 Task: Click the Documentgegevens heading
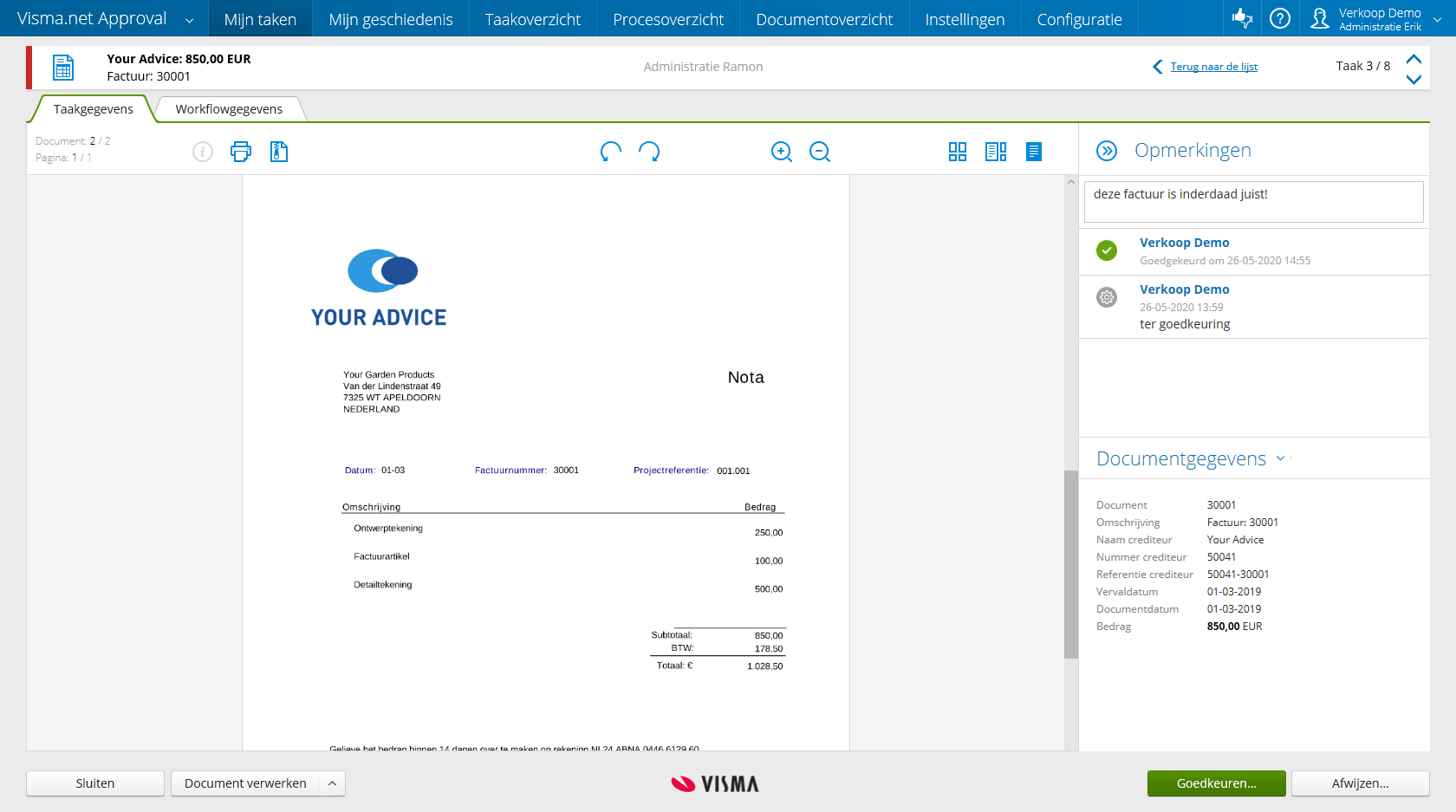click(x=1180, y=458)
